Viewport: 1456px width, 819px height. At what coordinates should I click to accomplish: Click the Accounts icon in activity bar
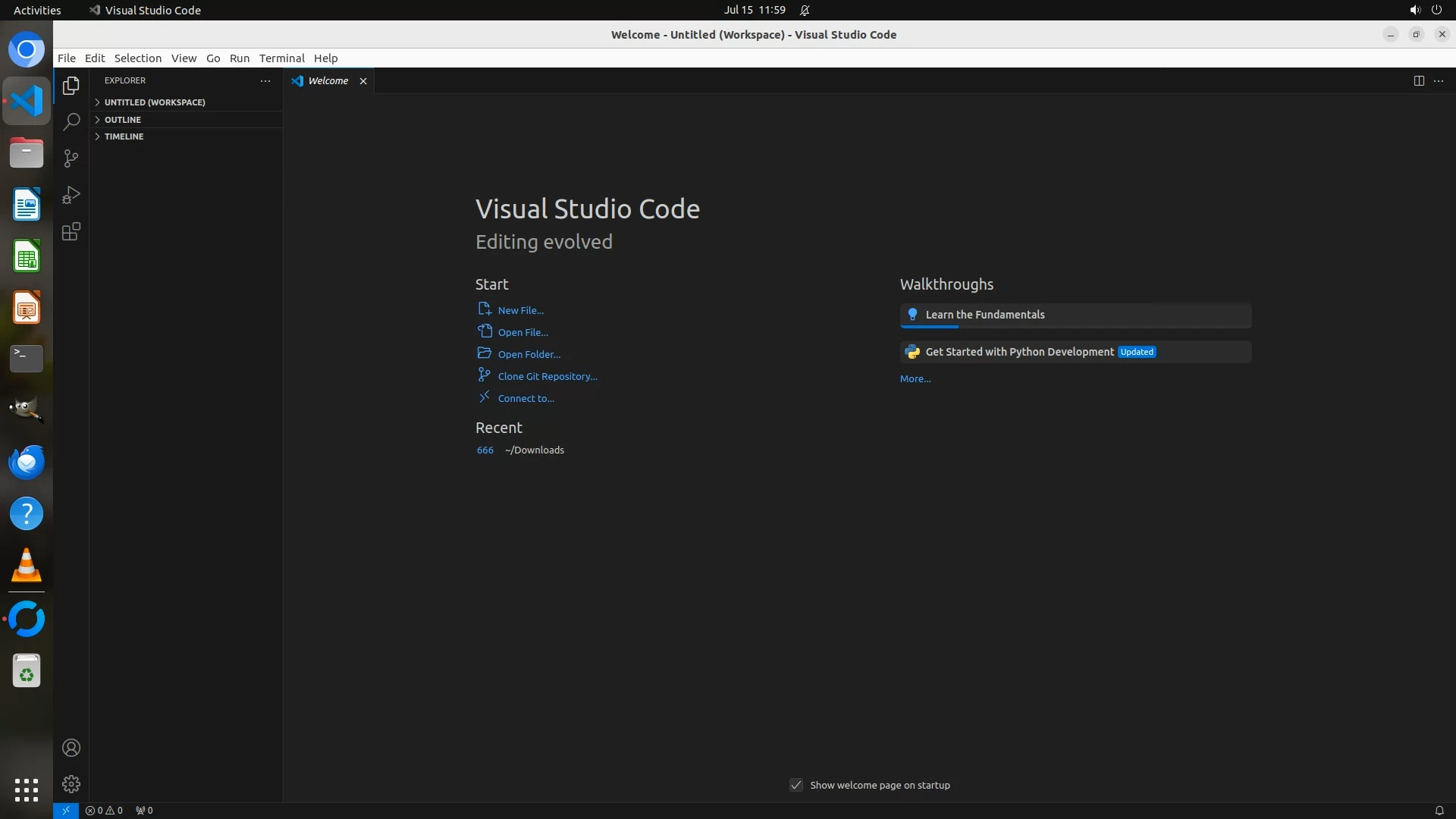point(71,748)
